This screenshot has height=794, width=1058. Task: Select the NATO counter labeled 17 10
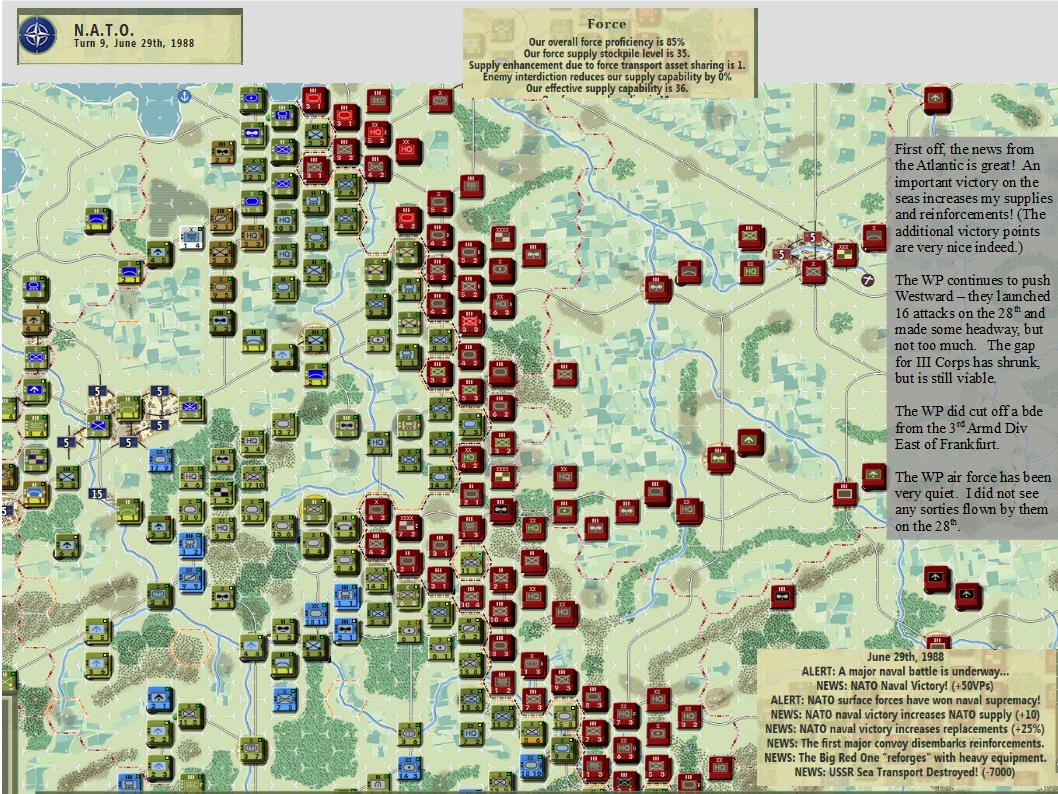click(x=254, y=478)
